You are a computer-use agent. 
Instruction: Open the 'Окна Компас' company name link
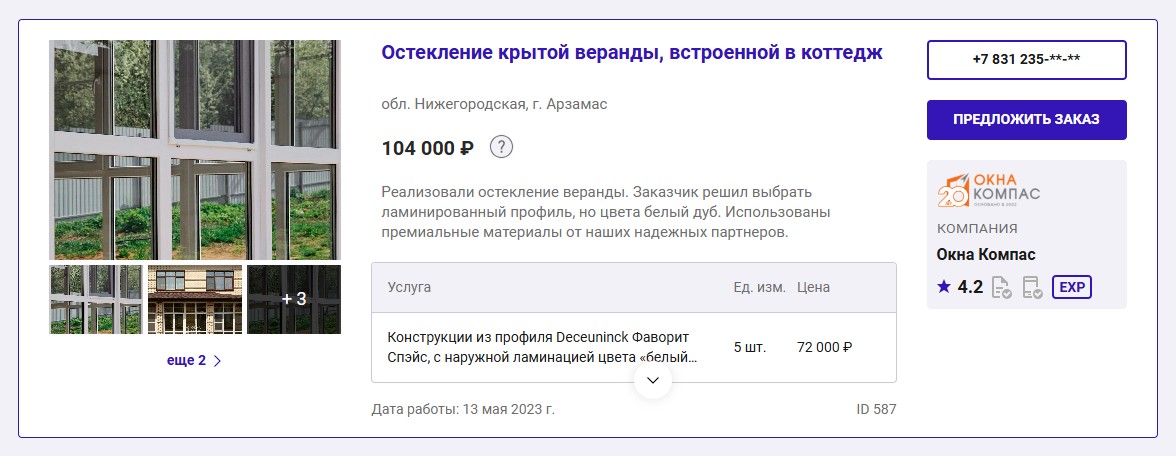point(985,254)
